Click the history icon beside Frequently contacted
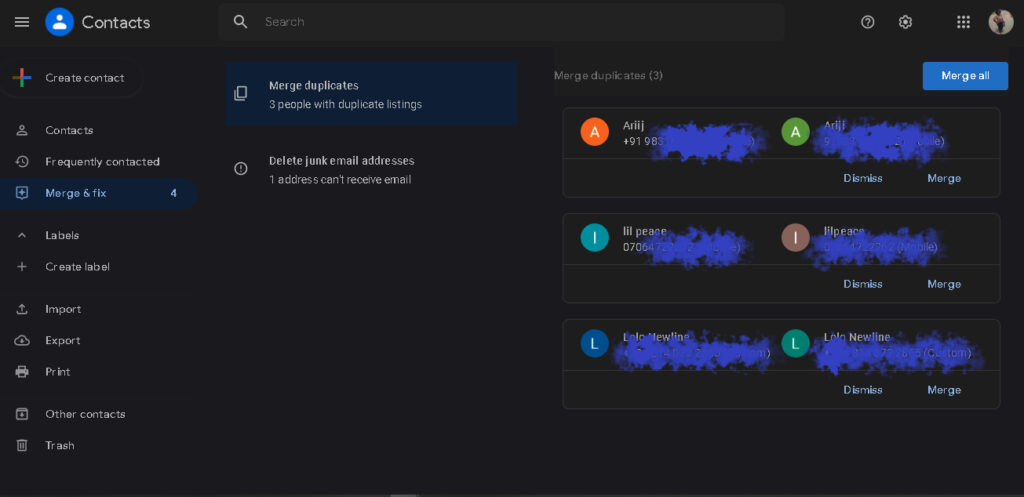The width and height of the screenshot is (1024, 497). pos(22,161)
